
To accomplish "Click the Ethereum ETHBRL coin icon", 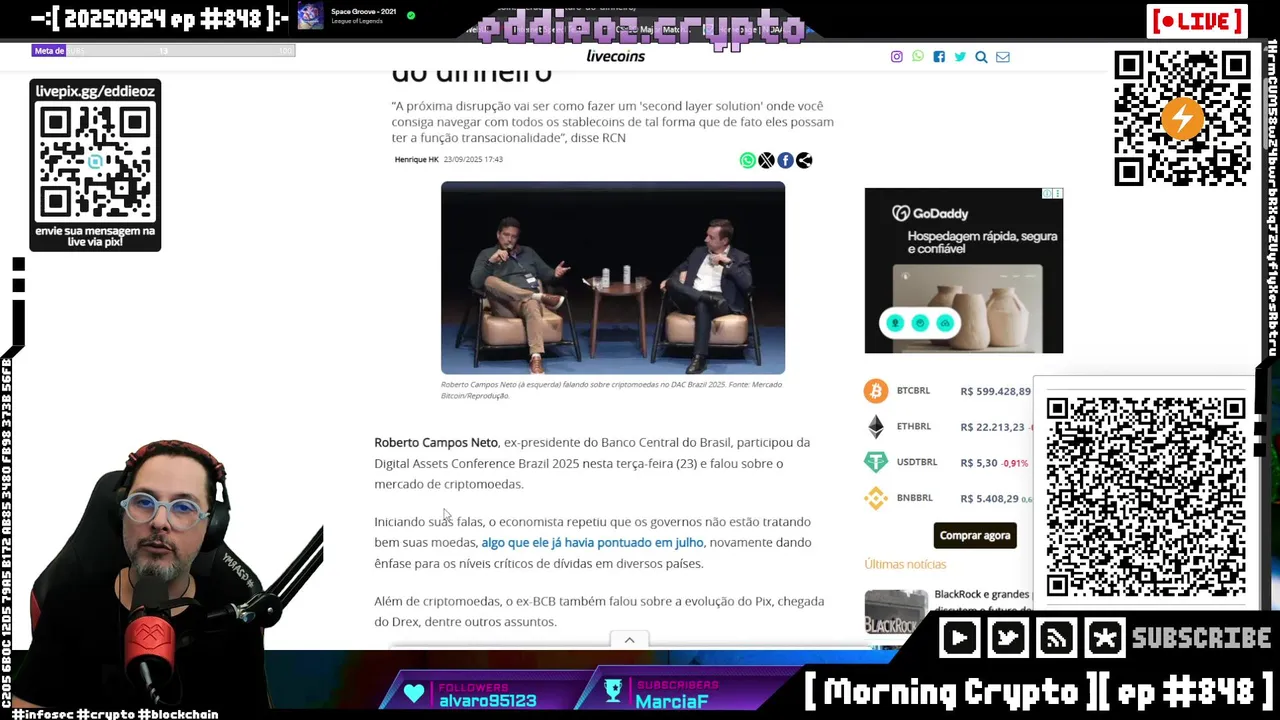I will [x=876, y=427].
